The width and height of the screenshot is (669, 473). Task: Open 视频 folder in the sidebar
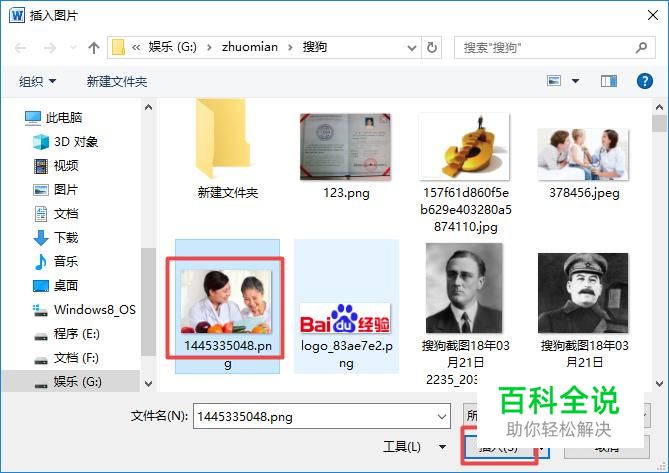55,165
